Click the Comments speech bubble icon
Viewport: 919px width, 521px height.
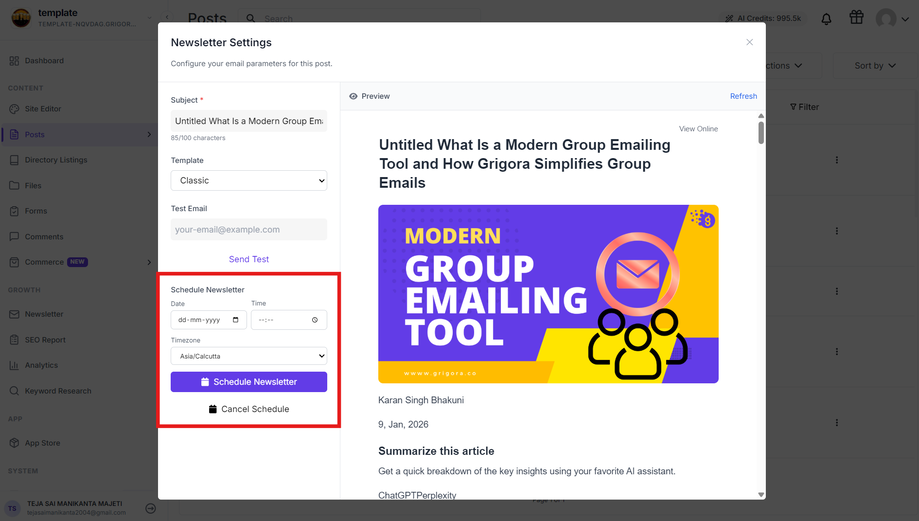coord(14,237)
